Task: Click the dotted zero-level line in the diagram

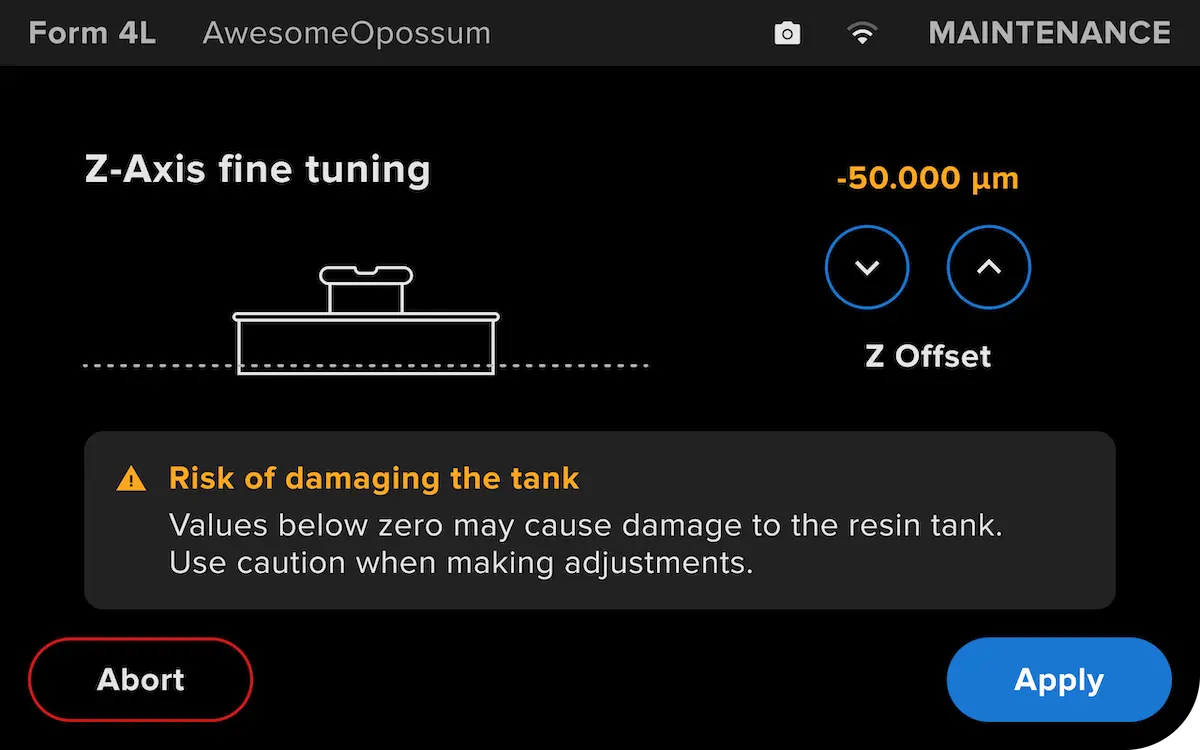Action: 366,366
